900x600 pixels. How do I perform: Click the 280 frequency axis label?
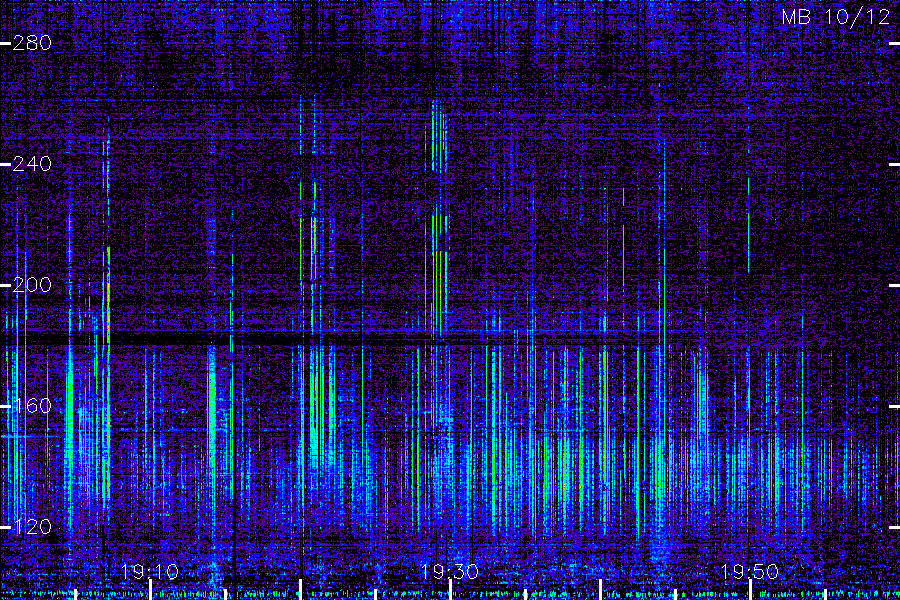coord(32,43)
